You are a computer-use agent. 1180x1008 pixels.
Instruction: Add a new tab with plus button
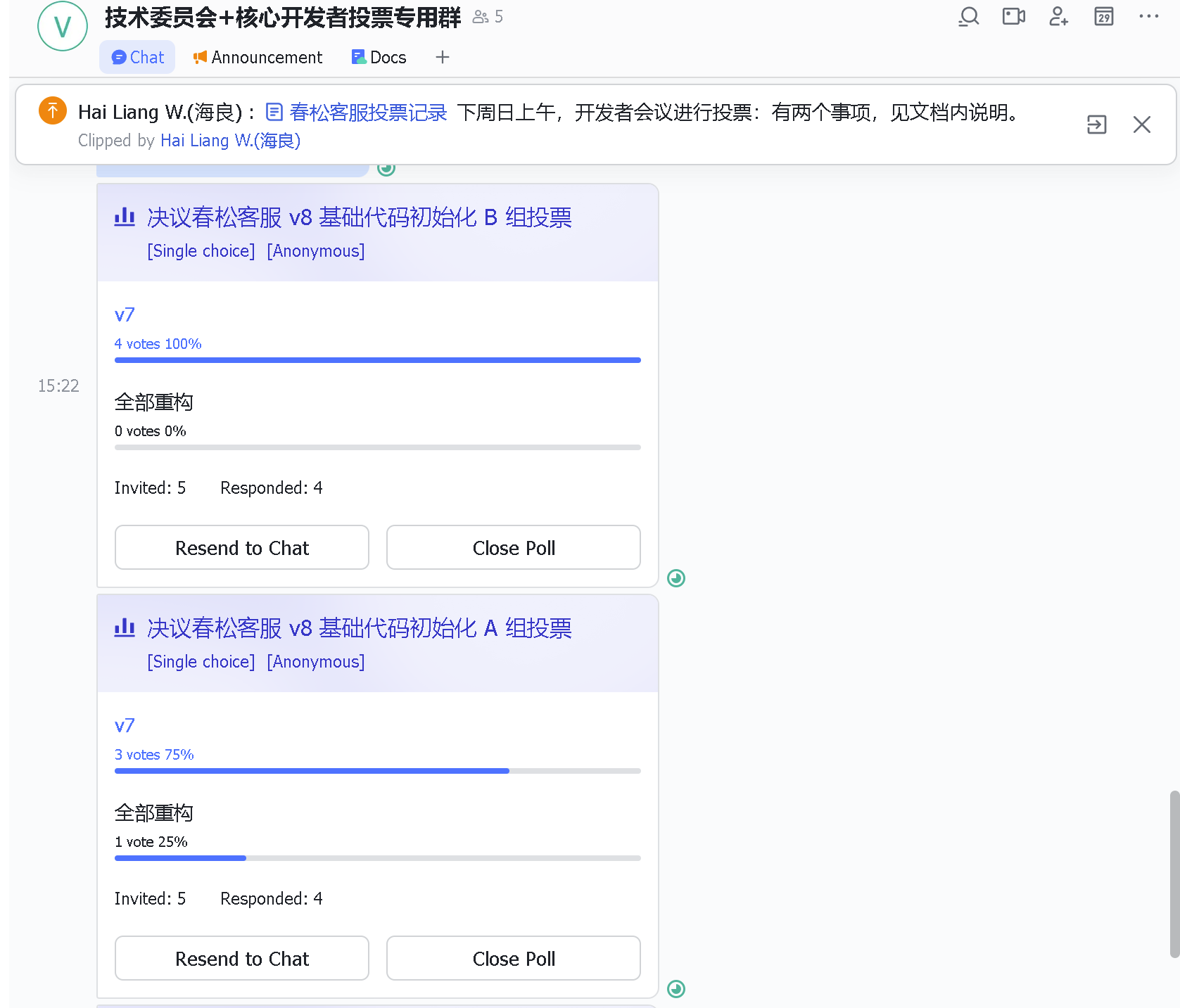point(442,57)
